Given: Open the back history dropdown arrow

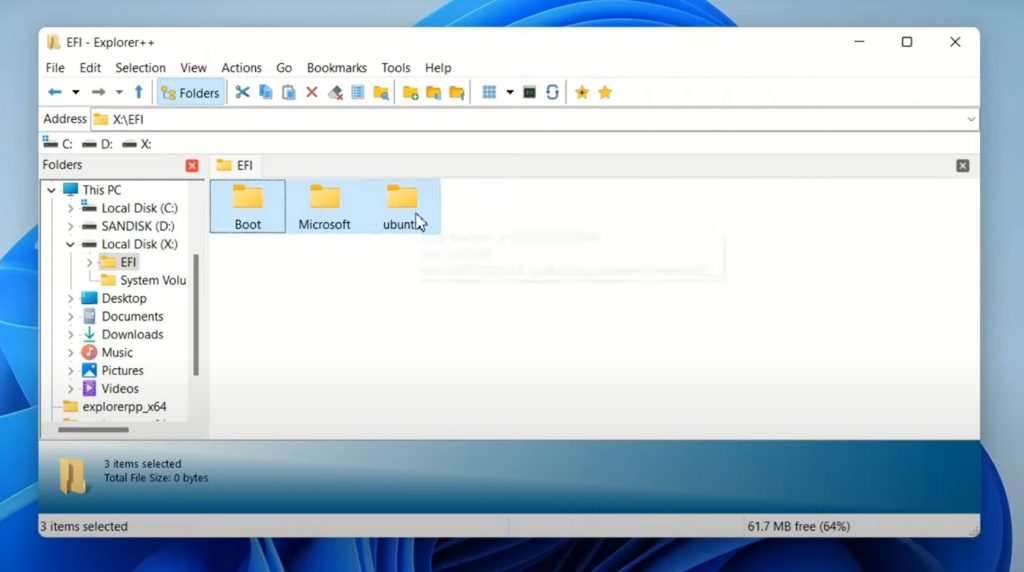Looking at the screenshot, I should [76, 93].
